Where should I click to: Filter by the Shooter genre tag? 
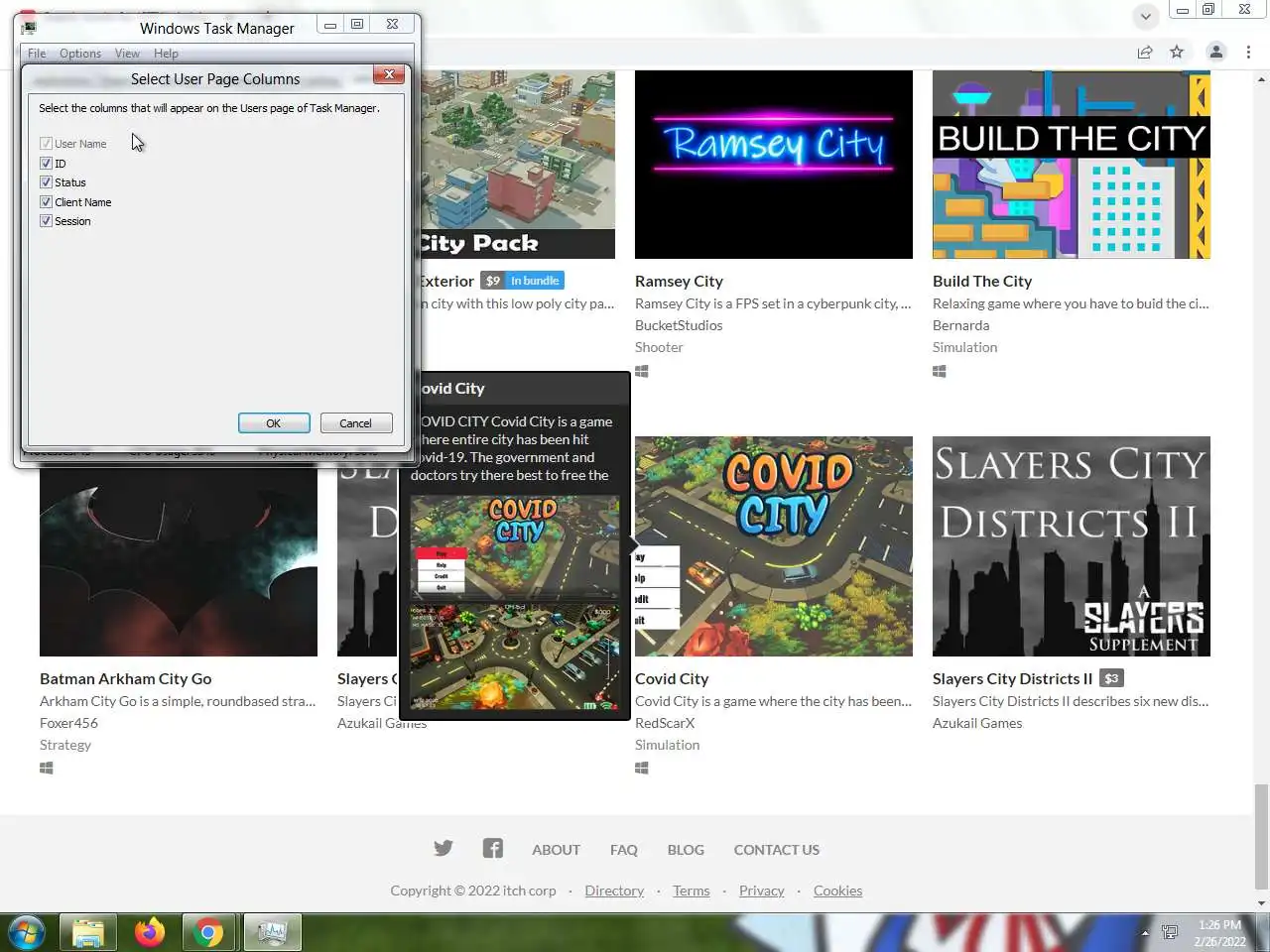659,347
